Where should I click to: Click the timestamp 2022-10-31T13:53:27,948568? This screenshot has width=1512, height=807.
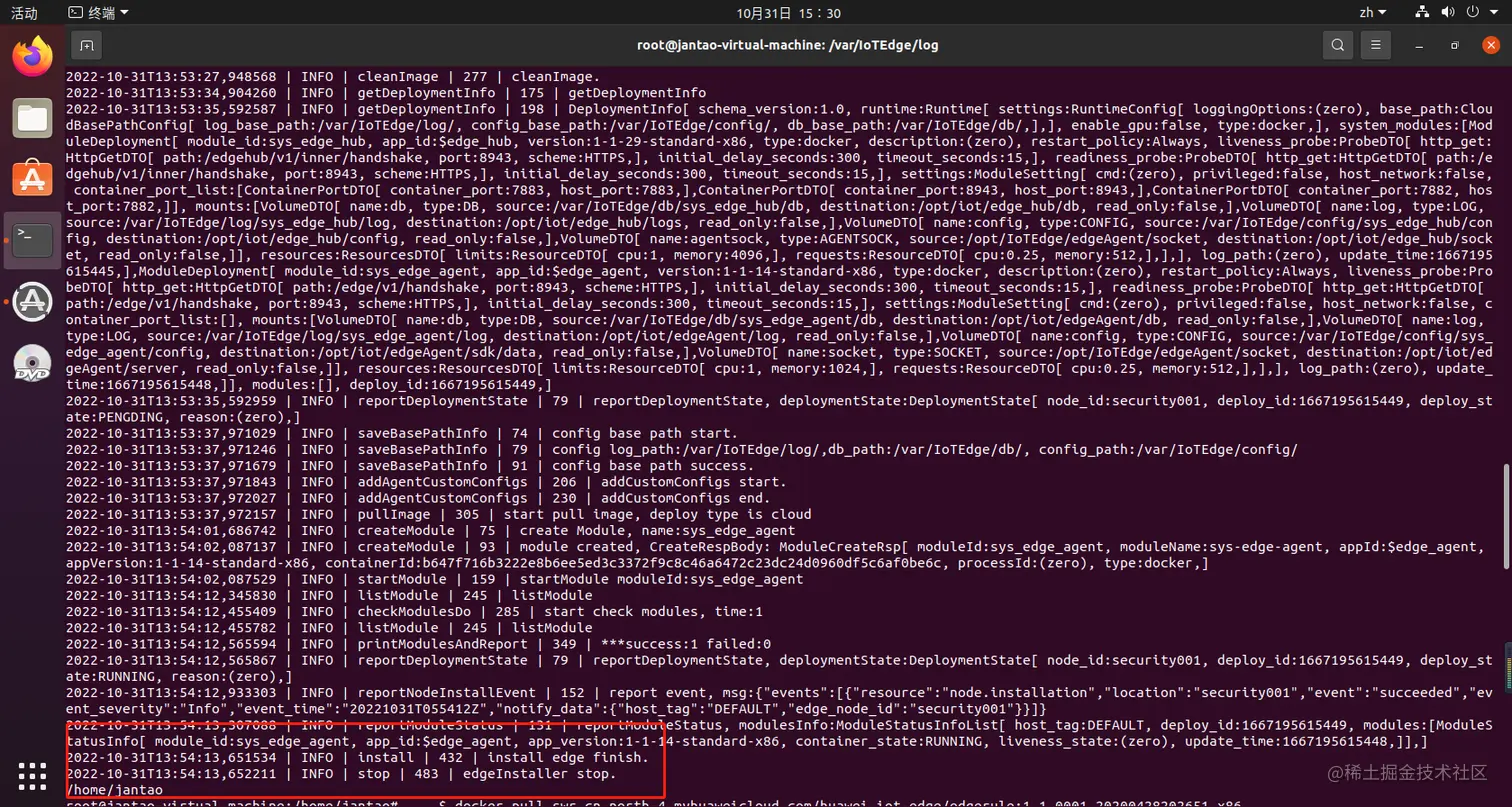171,76
